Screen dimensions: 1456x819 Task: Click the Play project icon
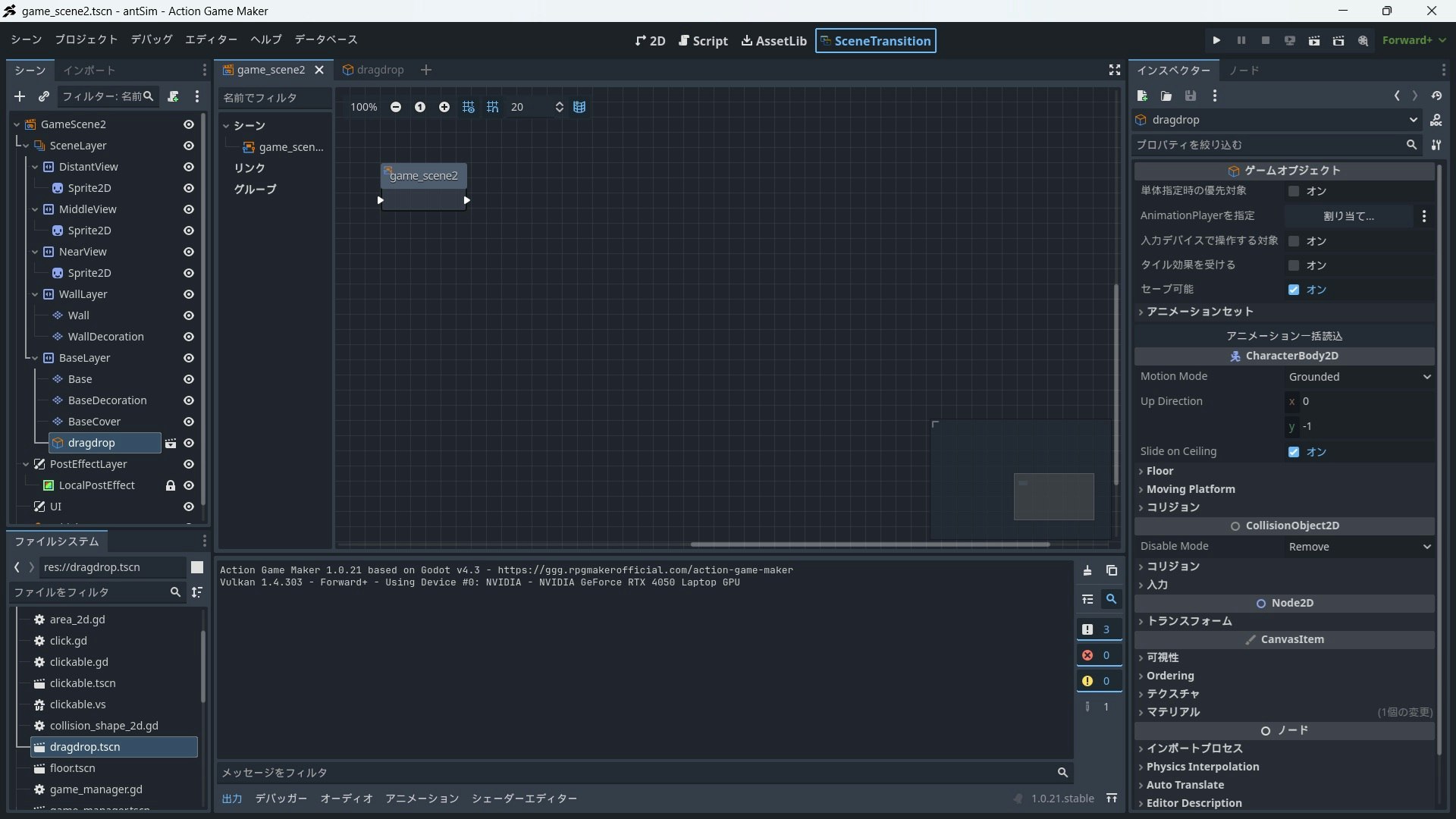pyautogui.click(x=1216, y=41)
